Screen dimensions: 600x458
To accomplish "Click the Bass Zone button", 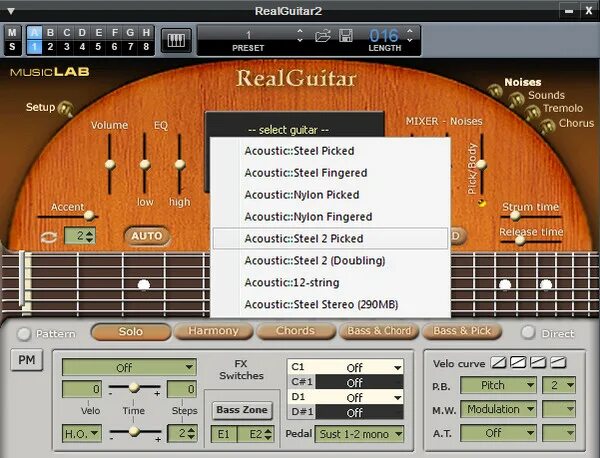I will [x=242, y=410].
